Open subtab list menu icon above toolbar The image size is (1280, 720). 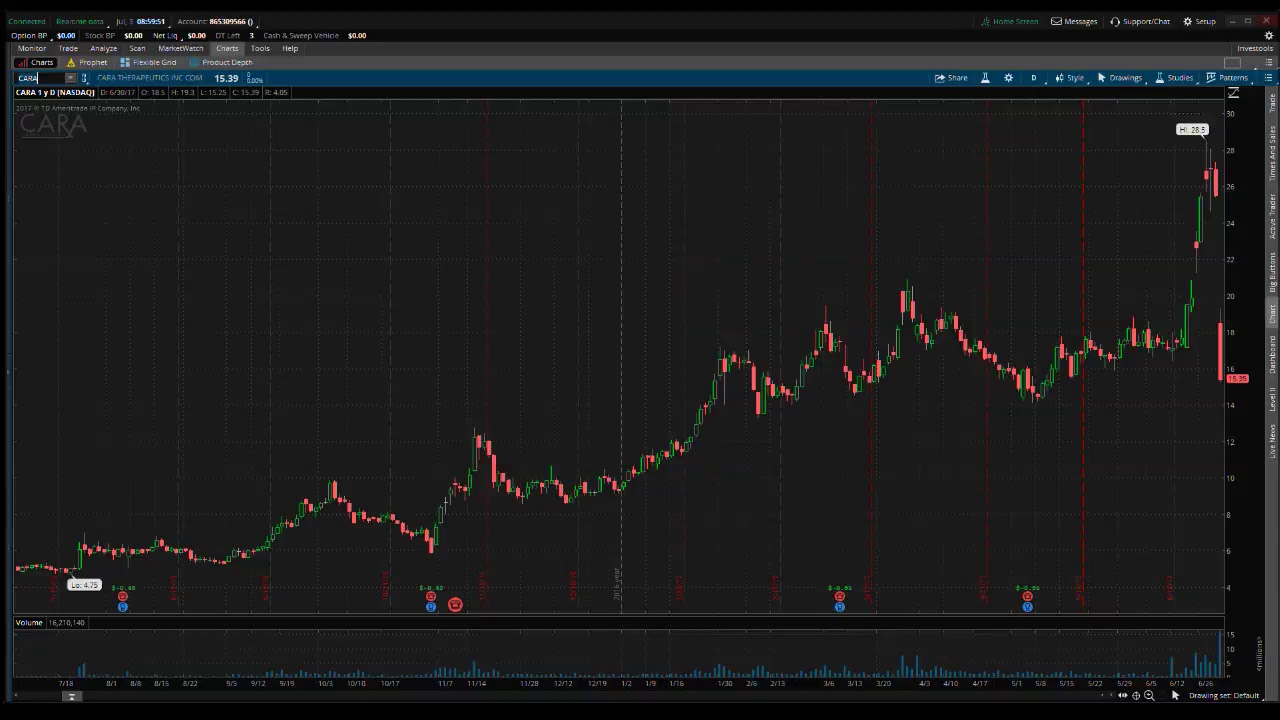[x=1269, y=62]
